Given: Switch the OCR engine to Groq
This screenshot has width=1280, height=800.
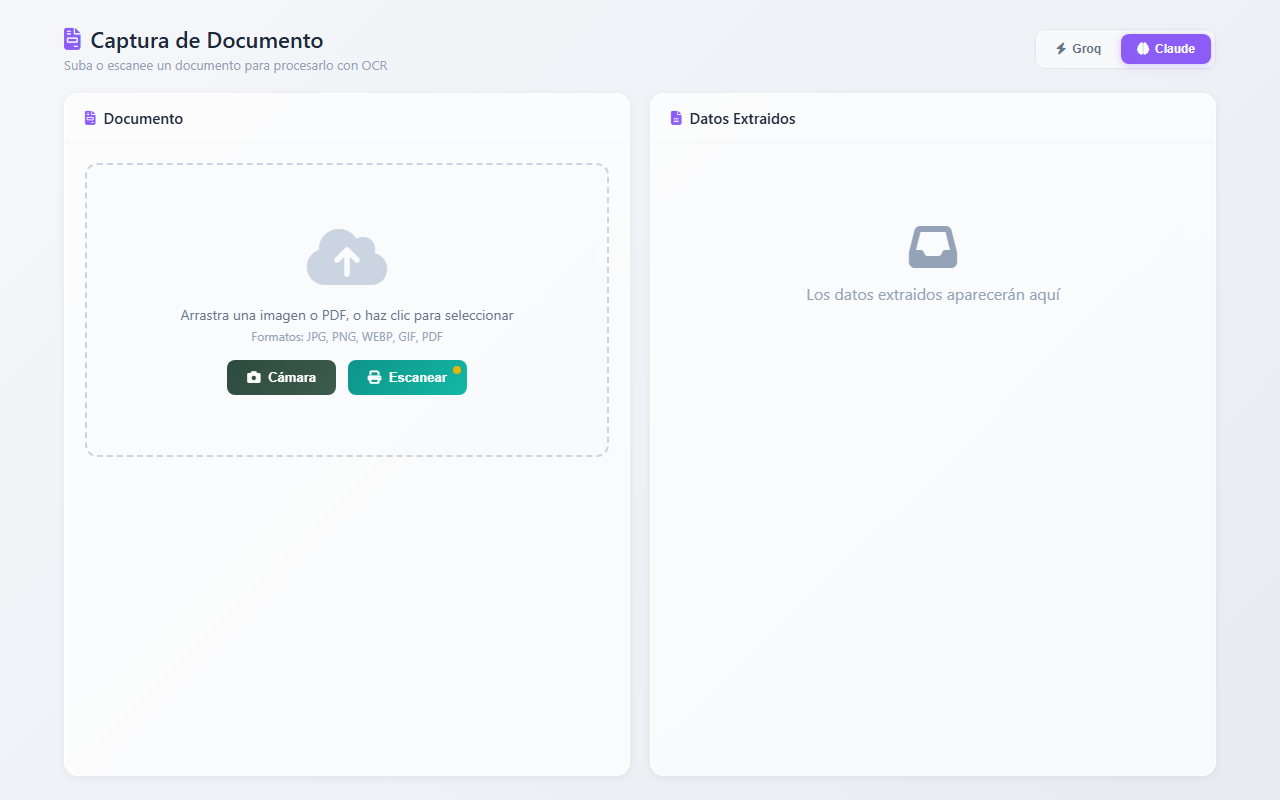Looking at the screenshot, I should point(1078,49).
